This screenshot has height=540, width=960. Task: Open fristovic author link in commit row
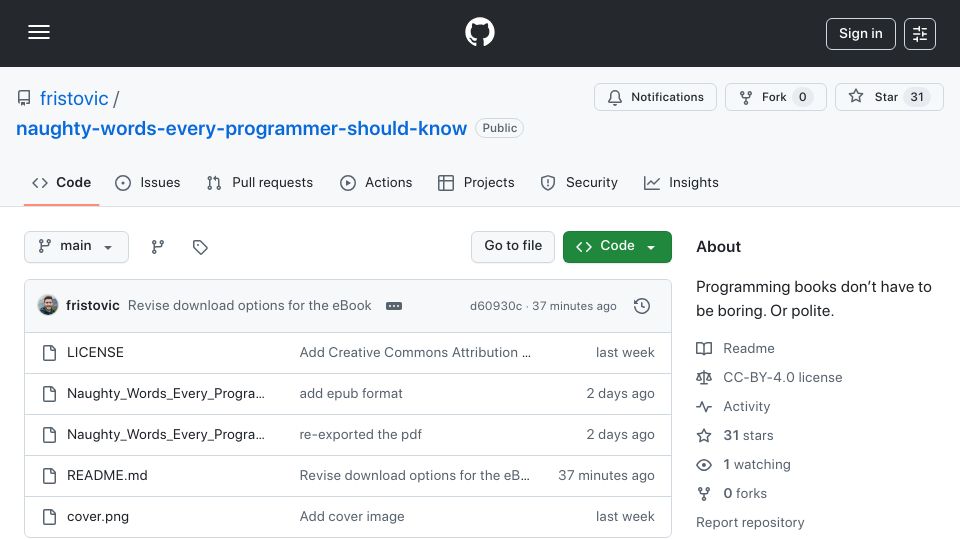[x=92, y=306]
